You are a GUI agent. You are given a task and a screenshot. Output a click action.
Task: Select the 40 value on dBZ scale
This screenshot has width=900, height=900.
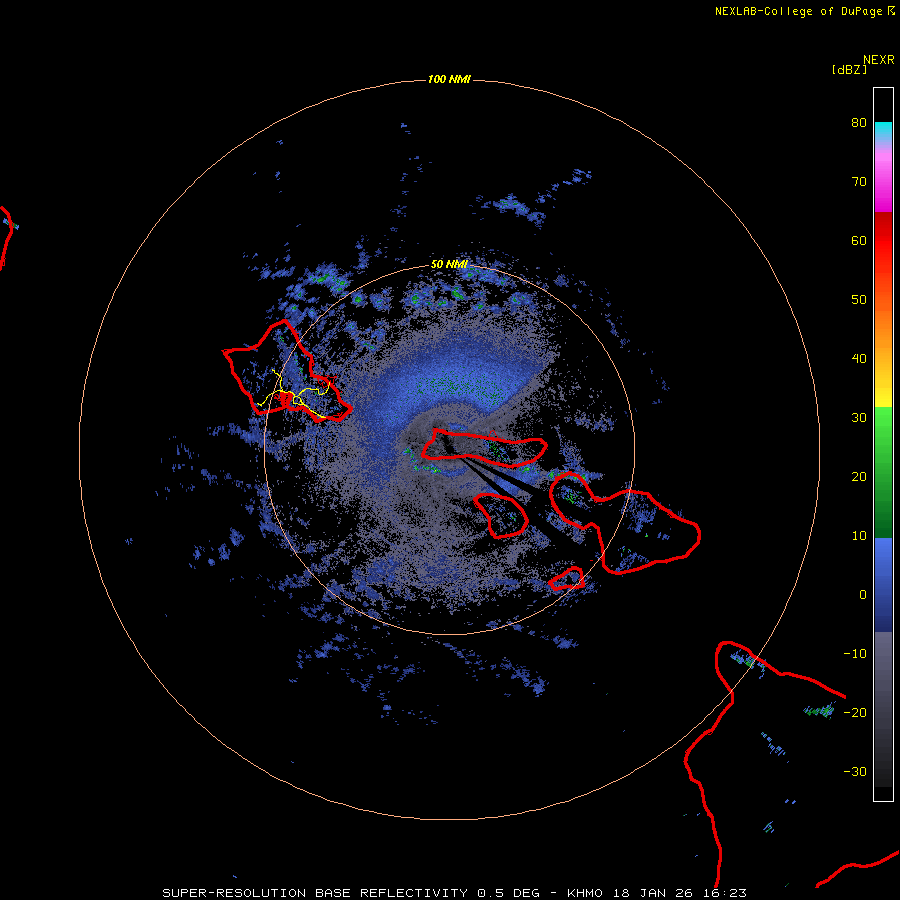(859, 359)
